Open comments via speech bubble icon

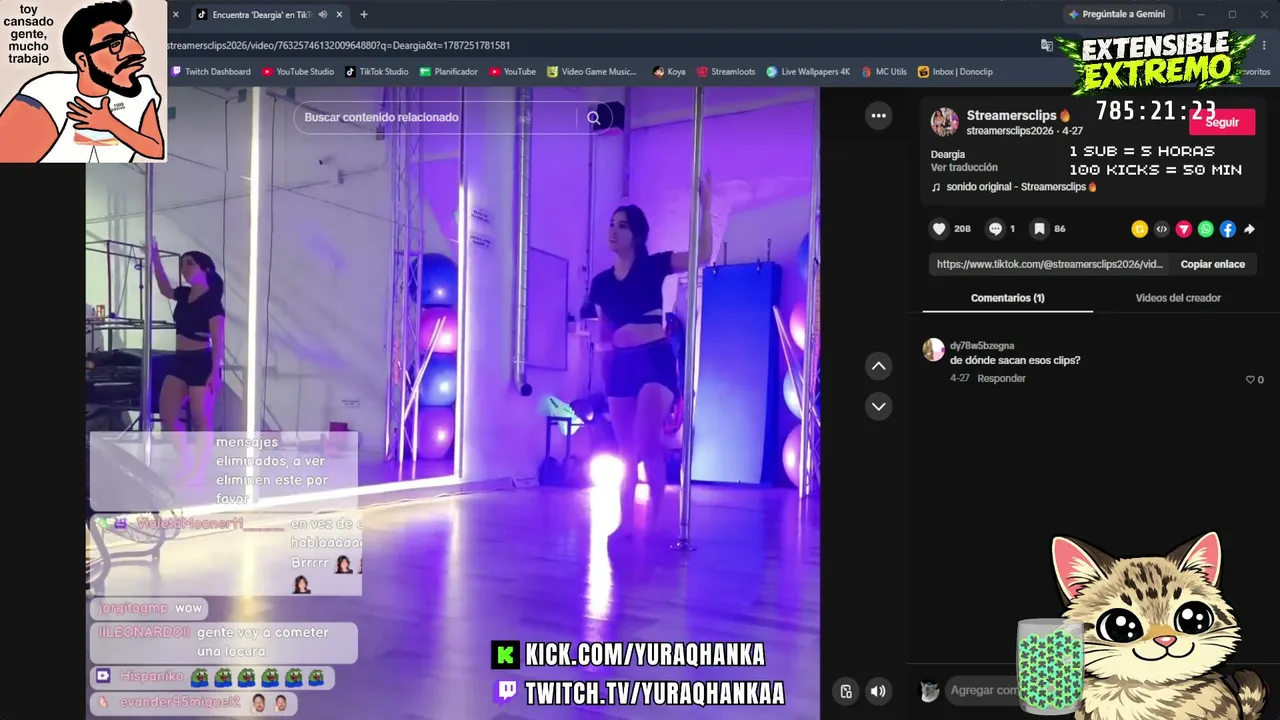coord(995,229)
